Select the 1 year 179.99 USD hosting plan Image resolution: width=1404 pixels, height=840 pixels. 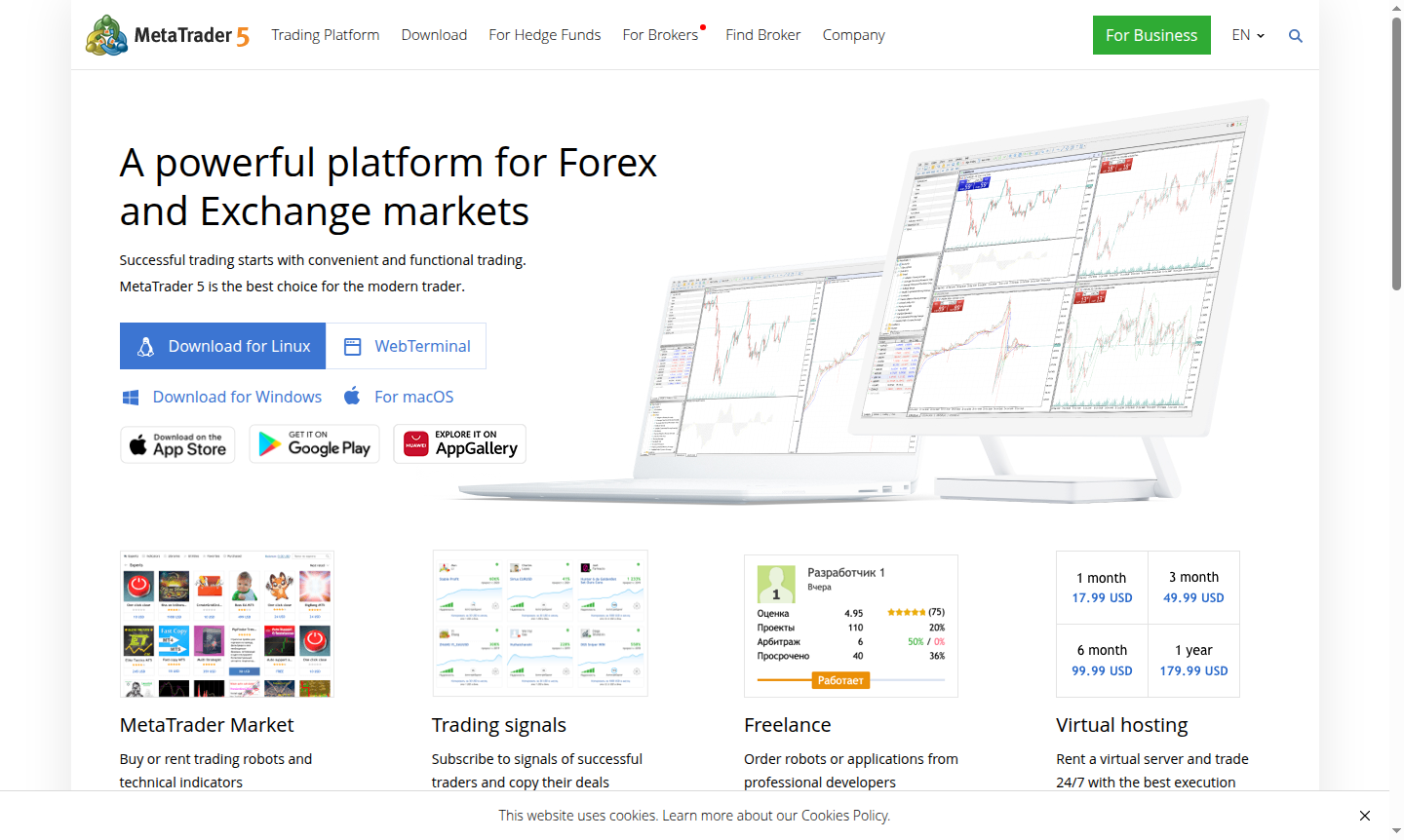click(1193, 661)
